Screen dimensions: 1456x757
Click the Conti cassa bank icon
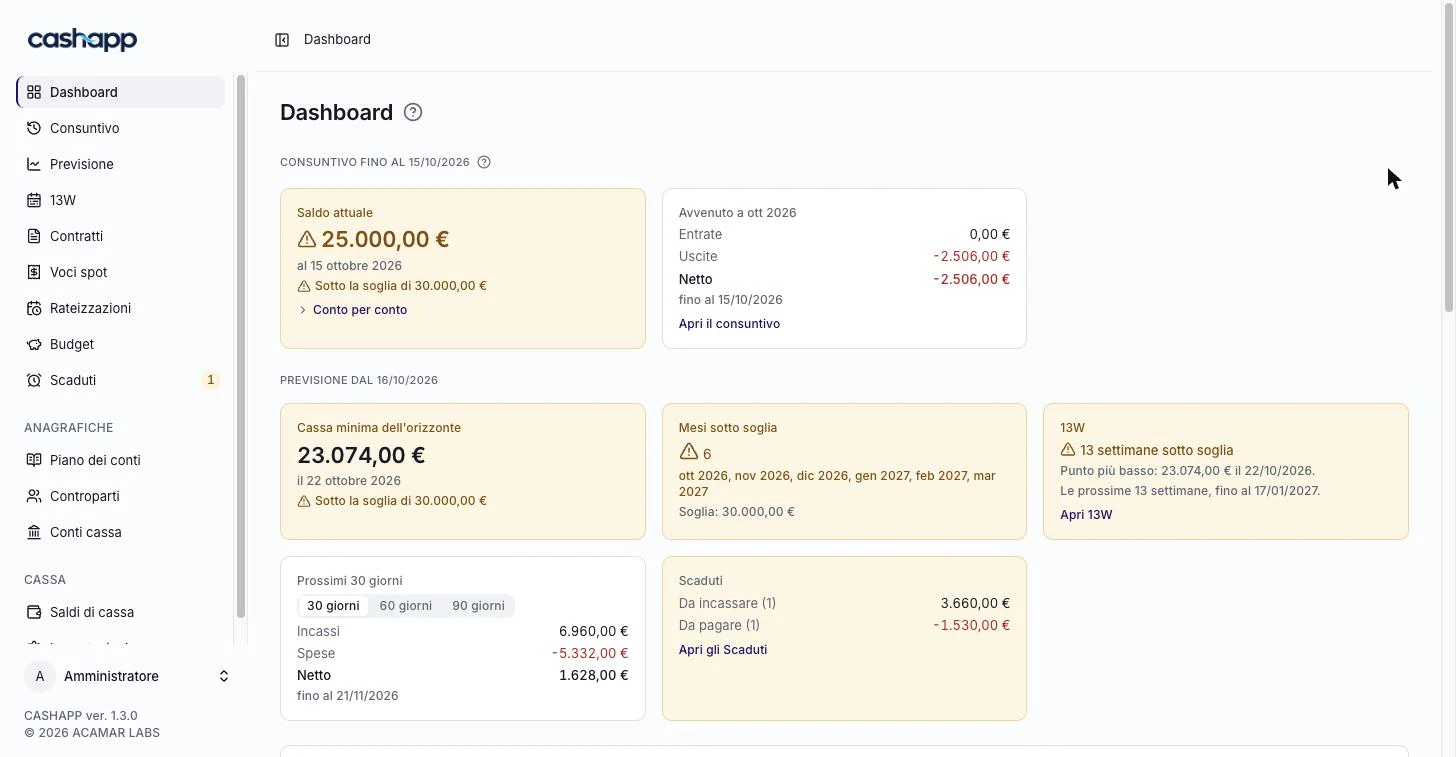pyautogui.click(x=34, y=532)
